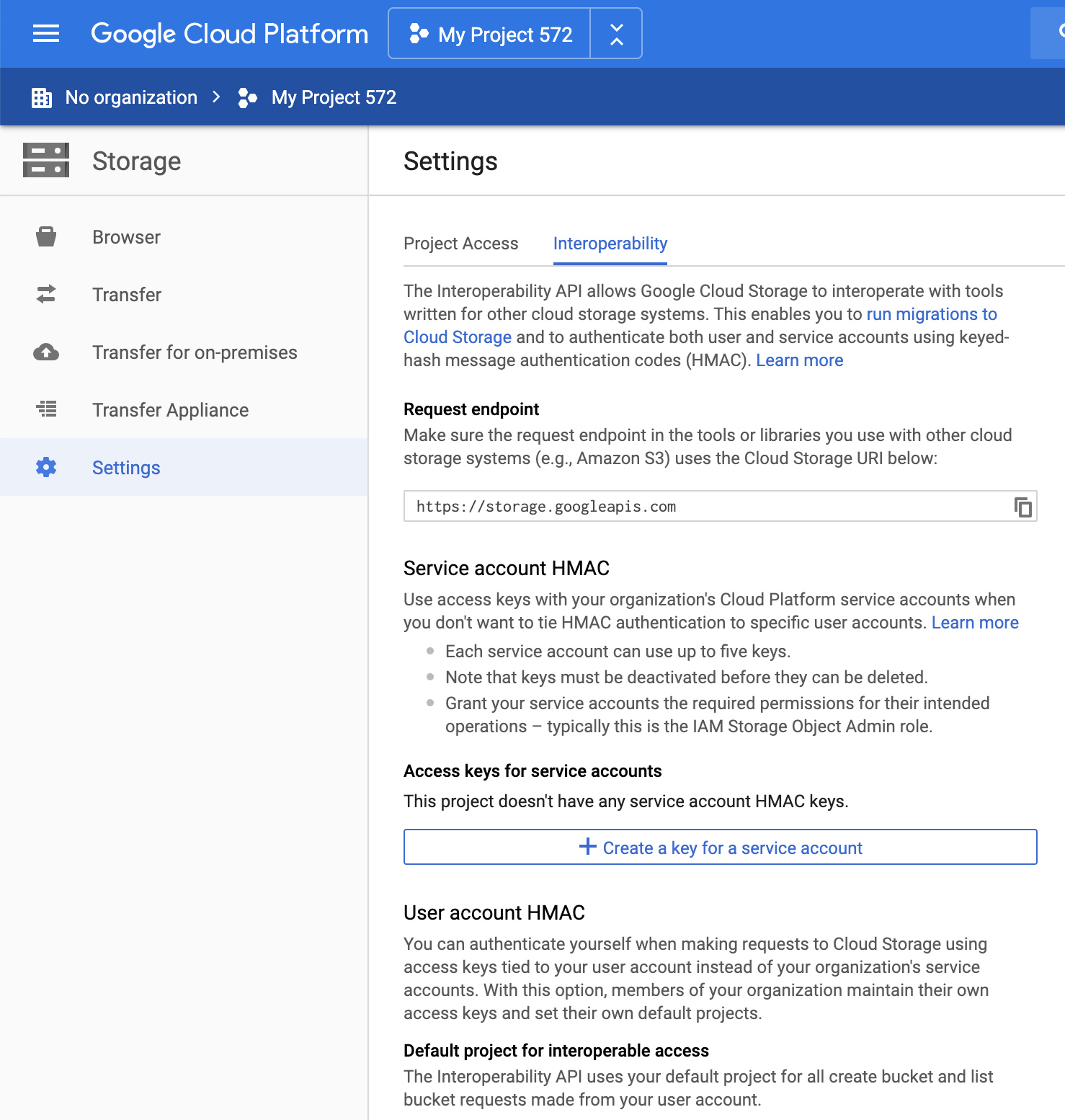Click the five keys bullet point
This screenshot has width=1065, height=1120.
point(618,652)
